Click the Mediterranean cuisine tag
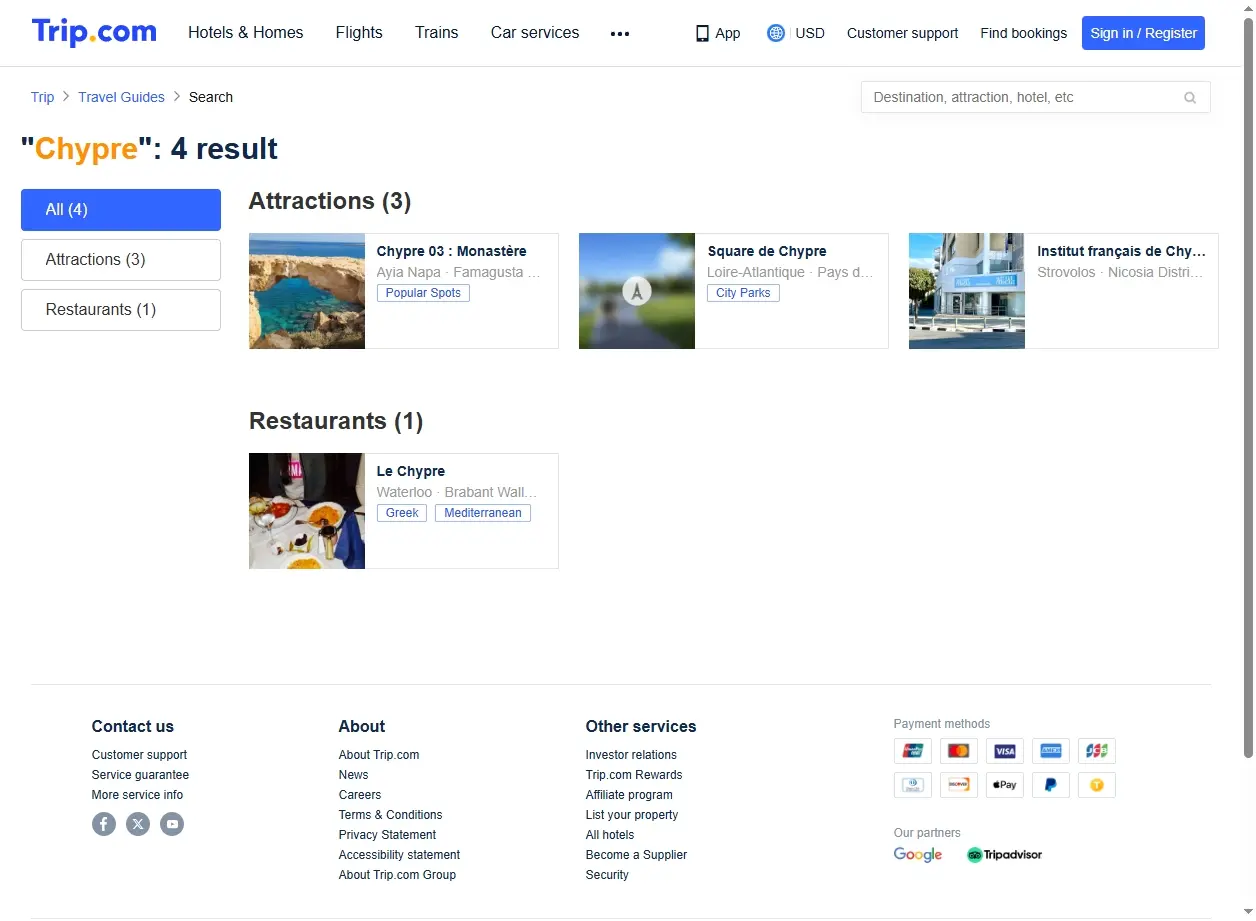Image resolution: width=1256 pixels, height=921 pixels. [483, 513]
